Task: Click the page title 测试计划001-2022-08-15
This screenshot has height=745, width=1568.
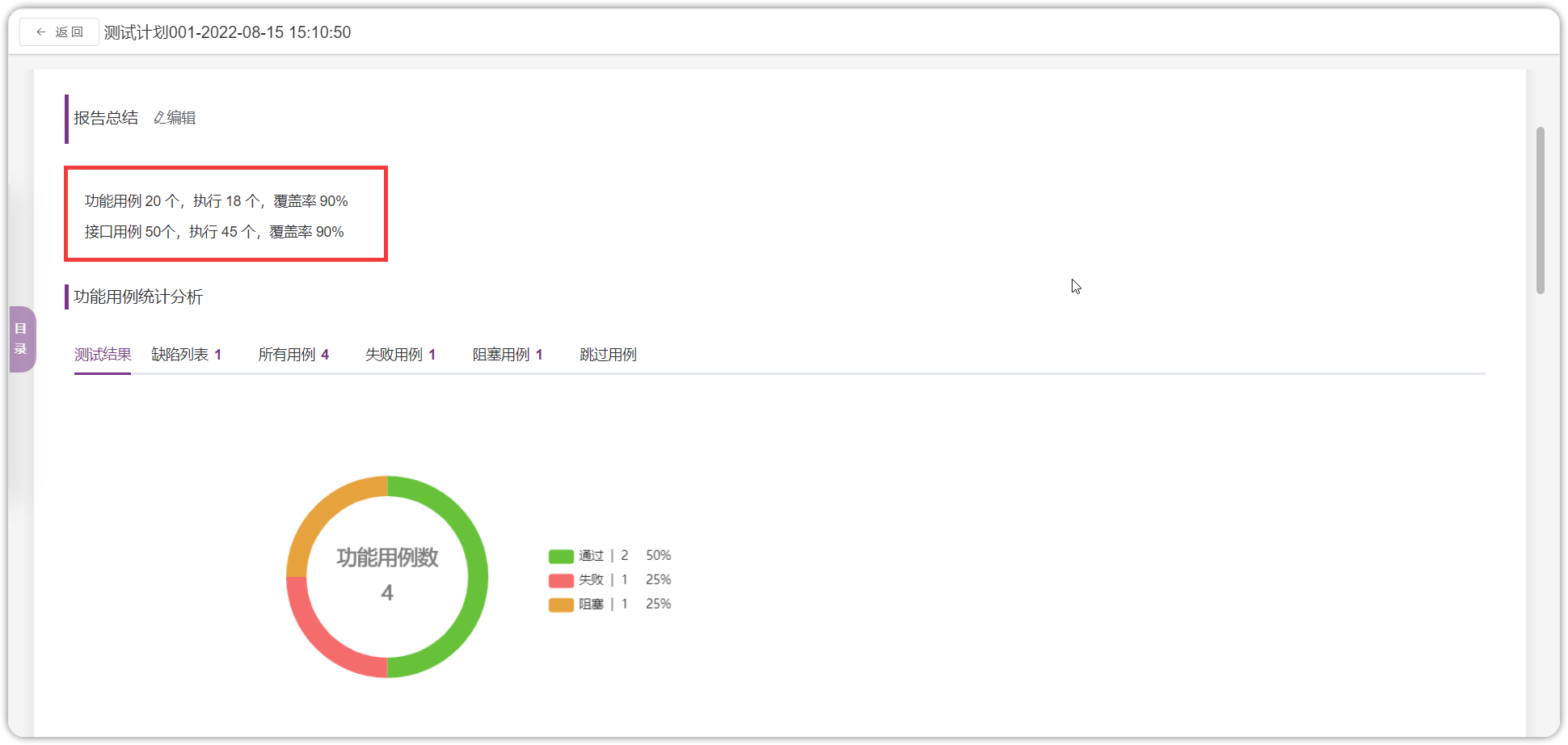Action: click(227, 32)
